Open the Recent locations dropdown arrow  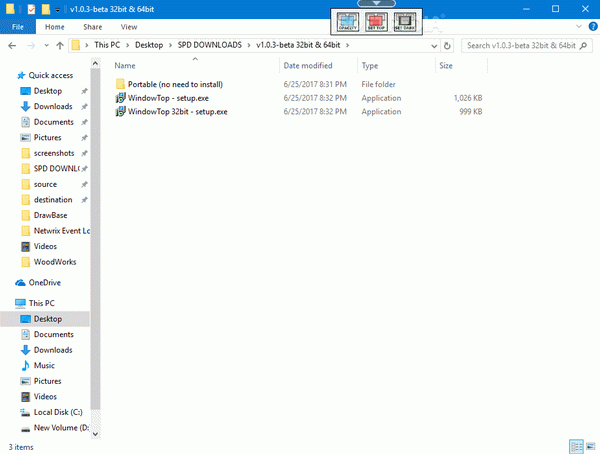pos(46,46)
